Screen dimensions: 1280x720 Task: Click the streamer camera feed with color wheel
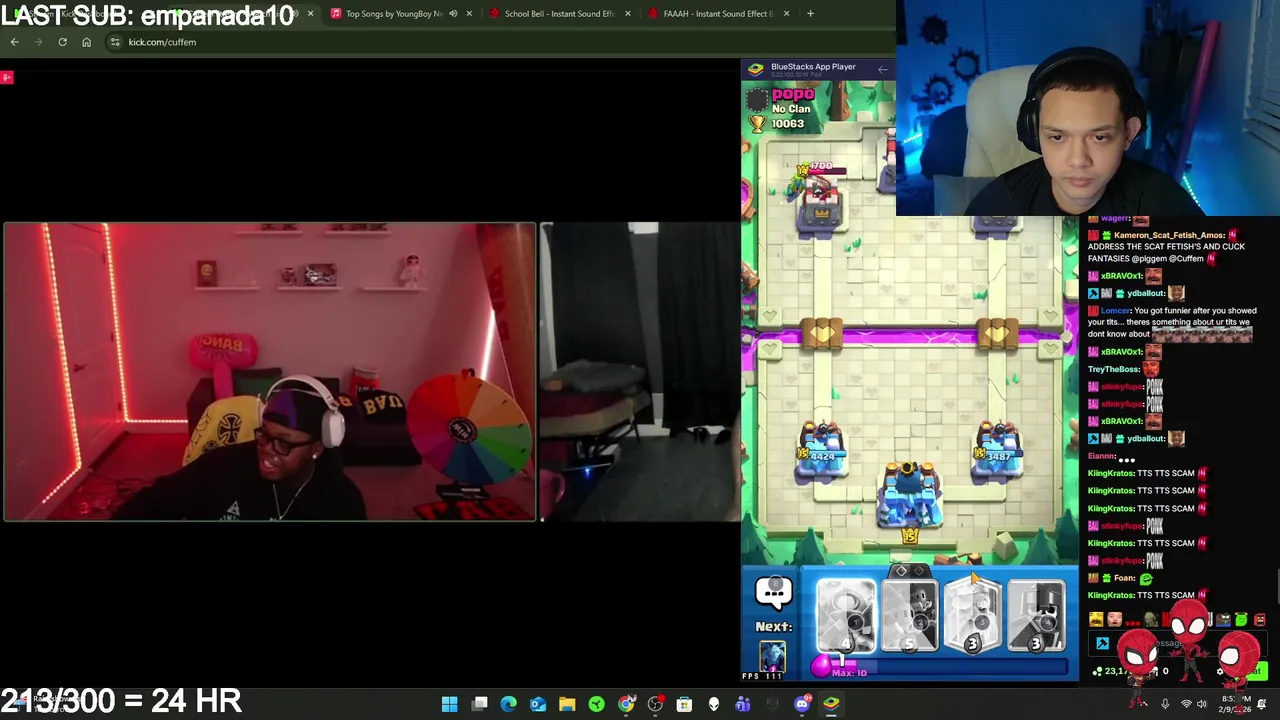tap(270, 372)
